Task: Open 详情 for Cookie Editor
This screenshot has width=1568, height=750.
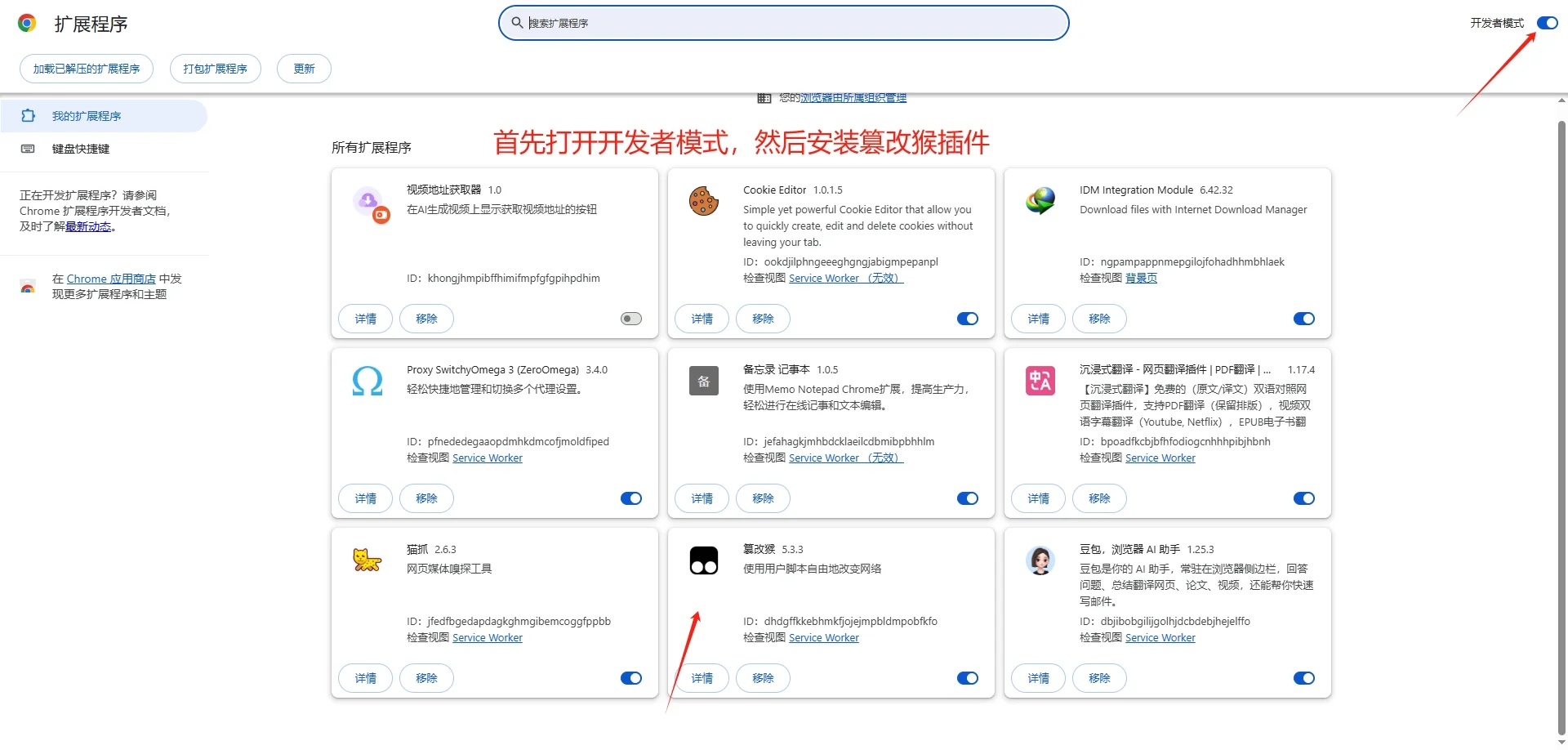Action: coord(702,319)
